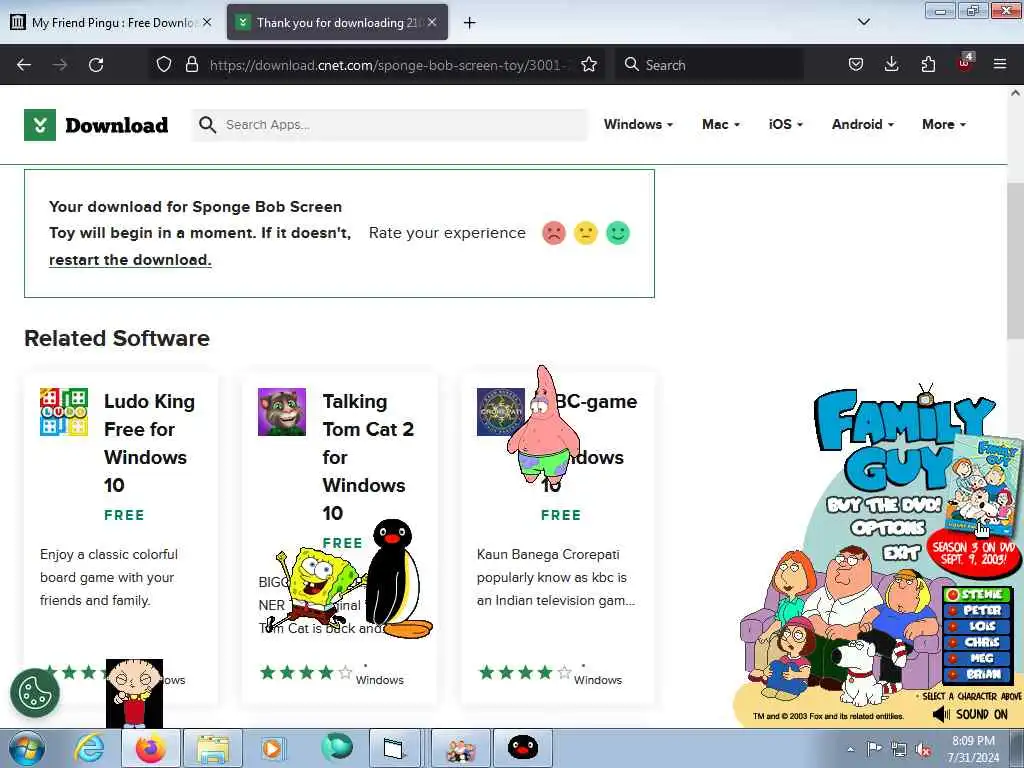1024x768 pixels.
Task: Click the muted volume tray icon
Action: [923, 750]
